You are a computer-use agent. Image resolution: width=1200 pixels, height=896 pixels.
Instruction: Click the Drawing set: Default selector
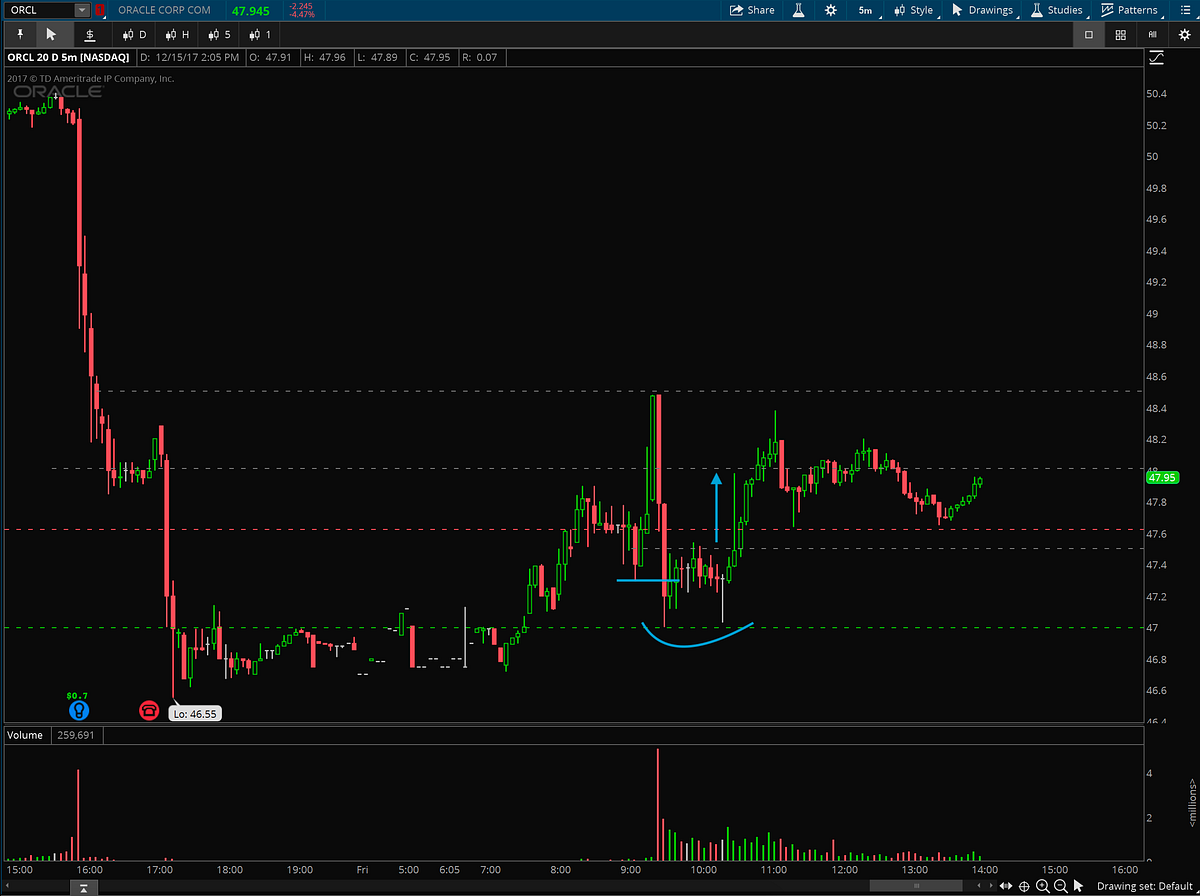click(1143, 886)
